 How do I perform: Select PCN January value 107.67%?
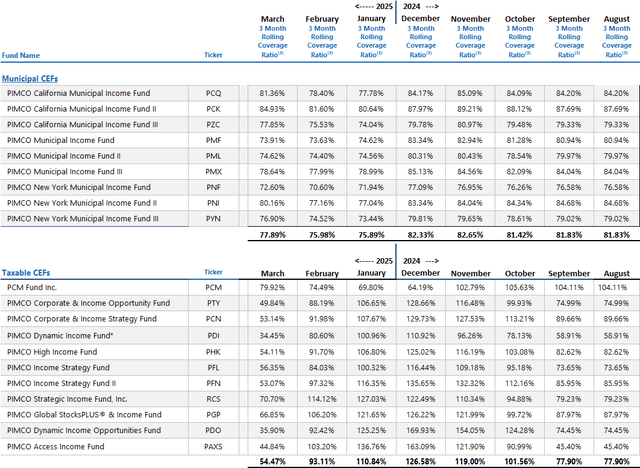pyautogui.click(x=371, y=319)
